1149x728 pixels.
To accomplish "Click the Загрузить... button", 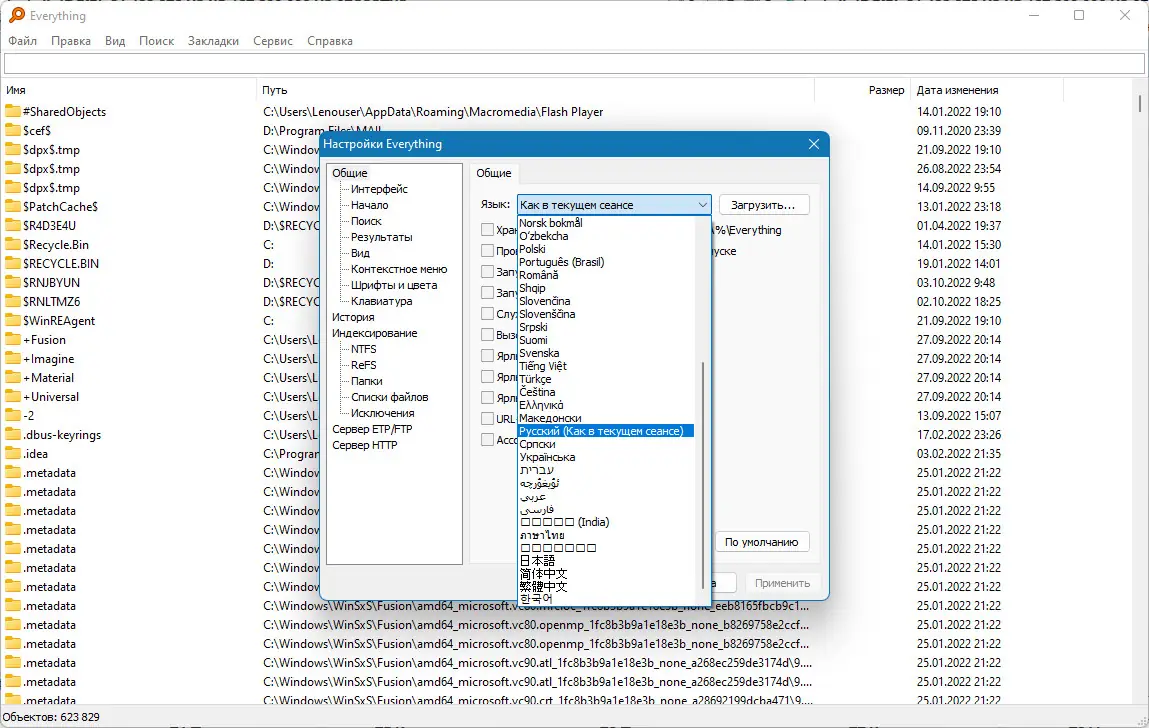I will [x=763, y=205].
